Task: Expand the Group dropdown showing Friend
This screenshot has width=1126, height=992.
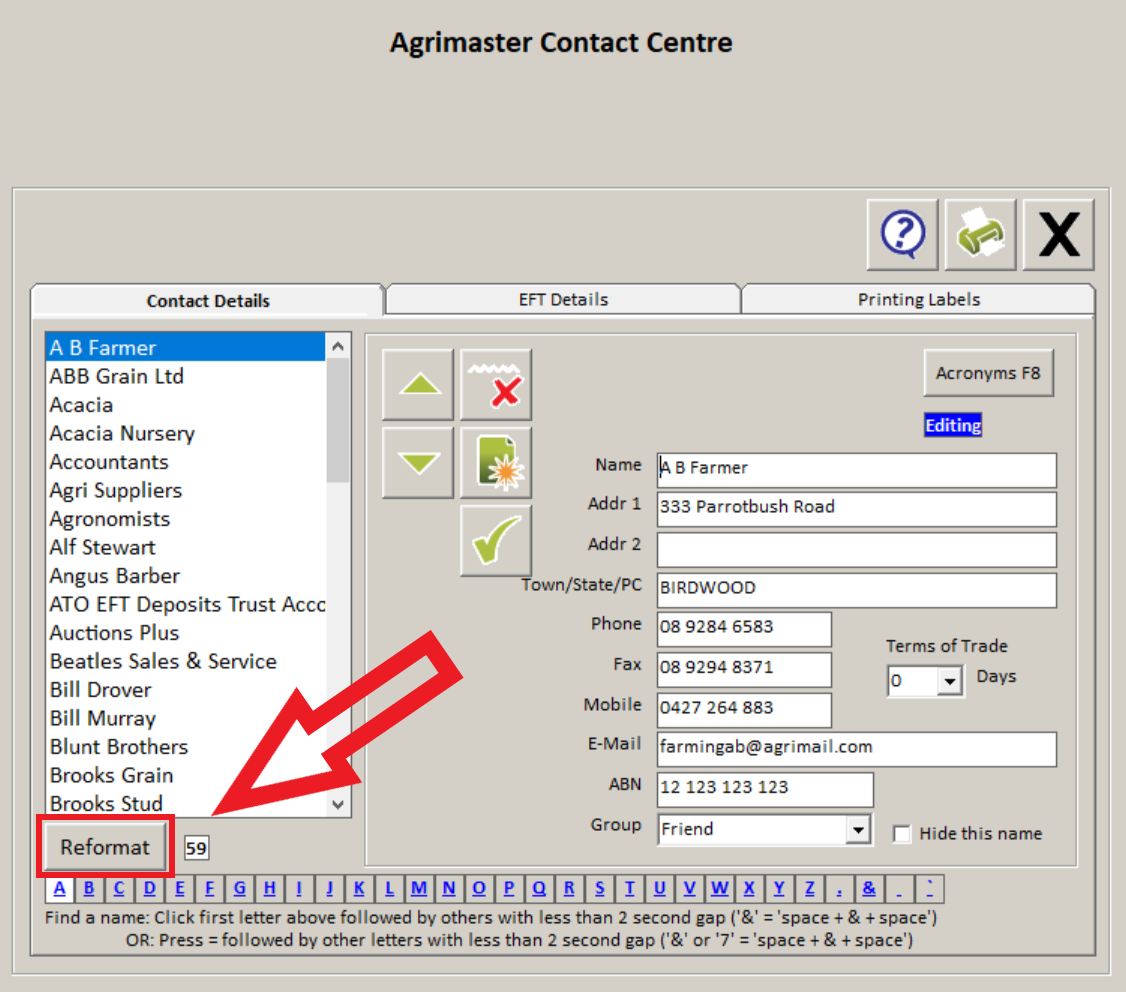Action: [x=858, y=830]
